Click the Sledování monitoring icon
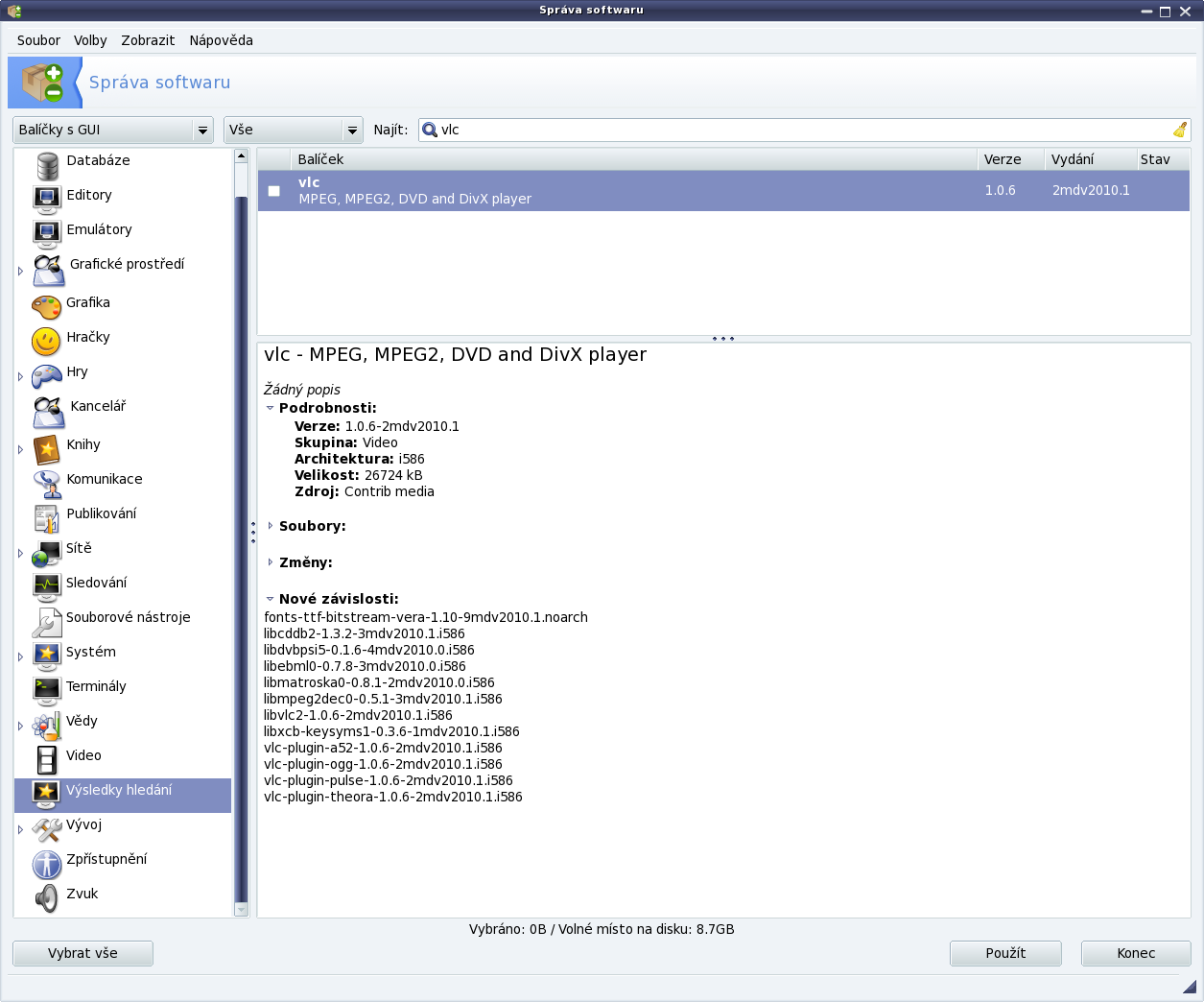 tap(46, 587)
